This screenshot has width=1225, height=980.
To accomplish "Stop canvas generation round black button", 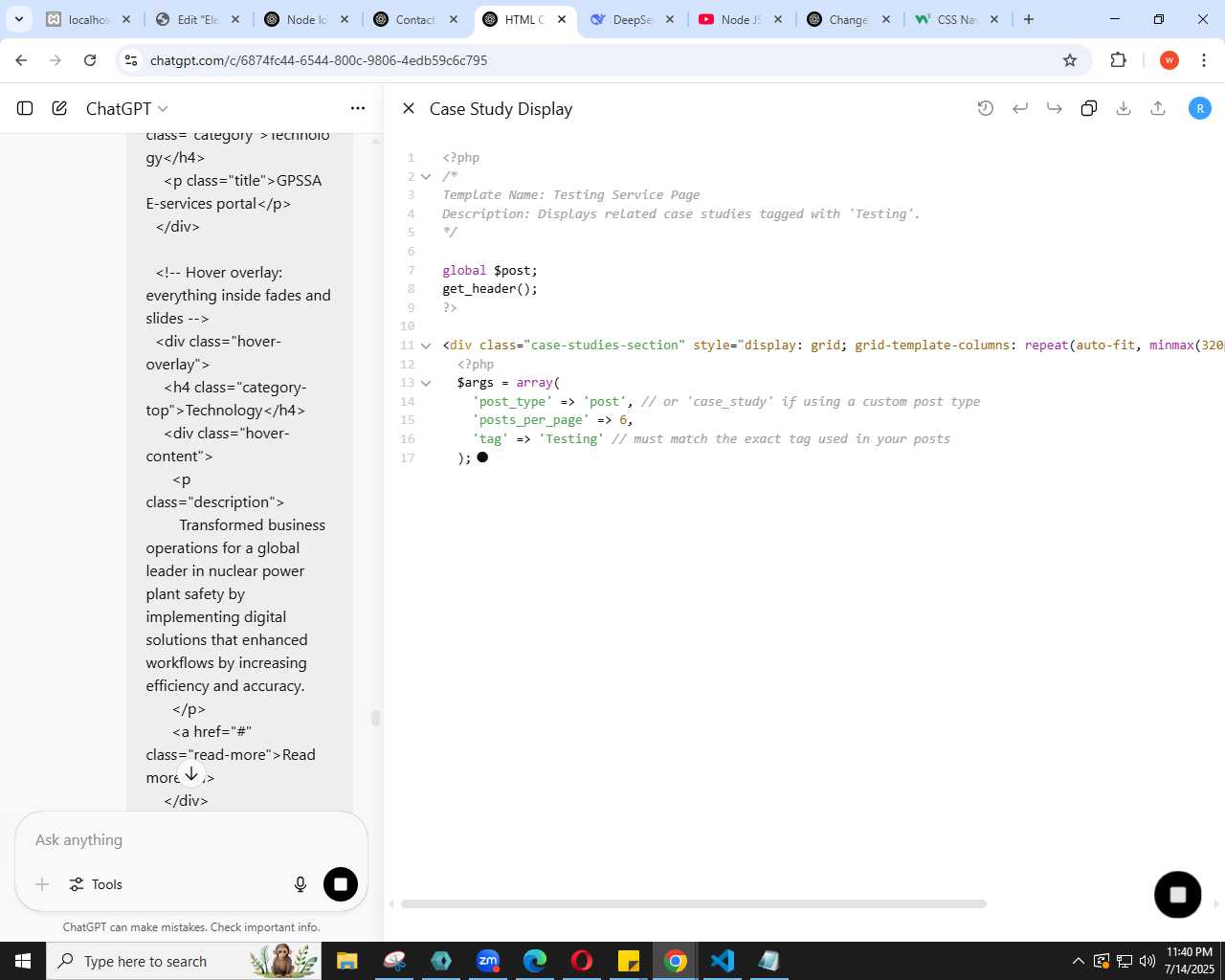I will (1178, 895).
